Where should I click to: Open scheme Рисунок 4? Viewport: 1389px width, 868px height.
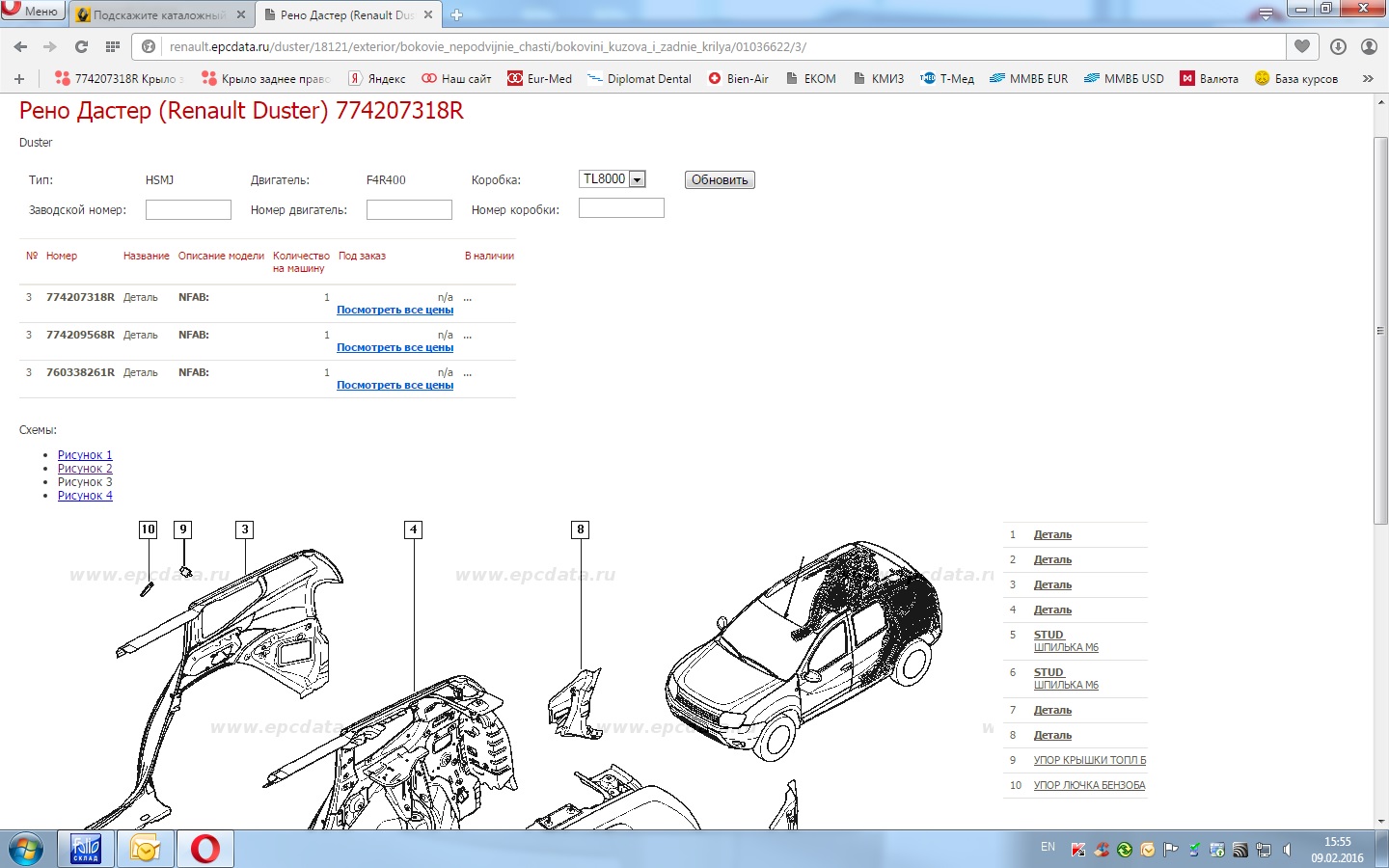point(85,496)
